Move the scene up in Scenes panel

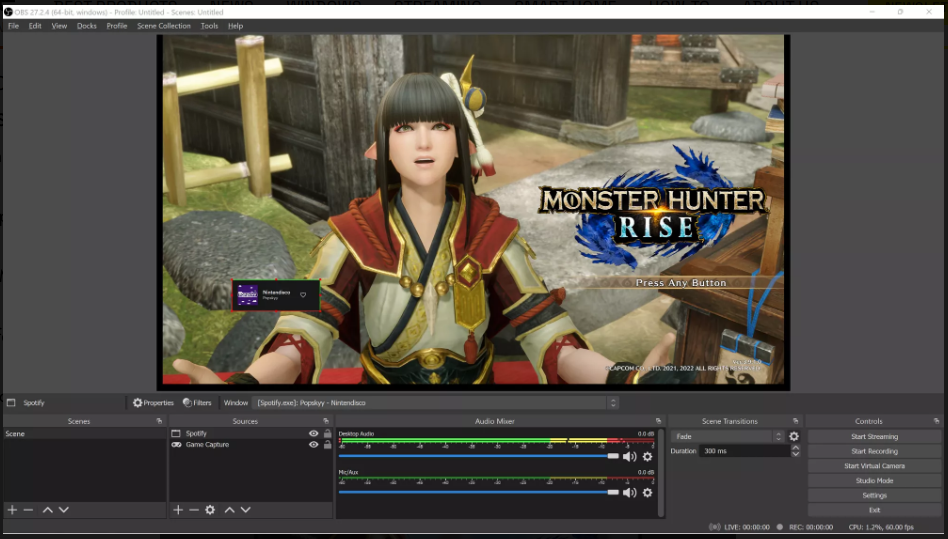click(48, 510)
